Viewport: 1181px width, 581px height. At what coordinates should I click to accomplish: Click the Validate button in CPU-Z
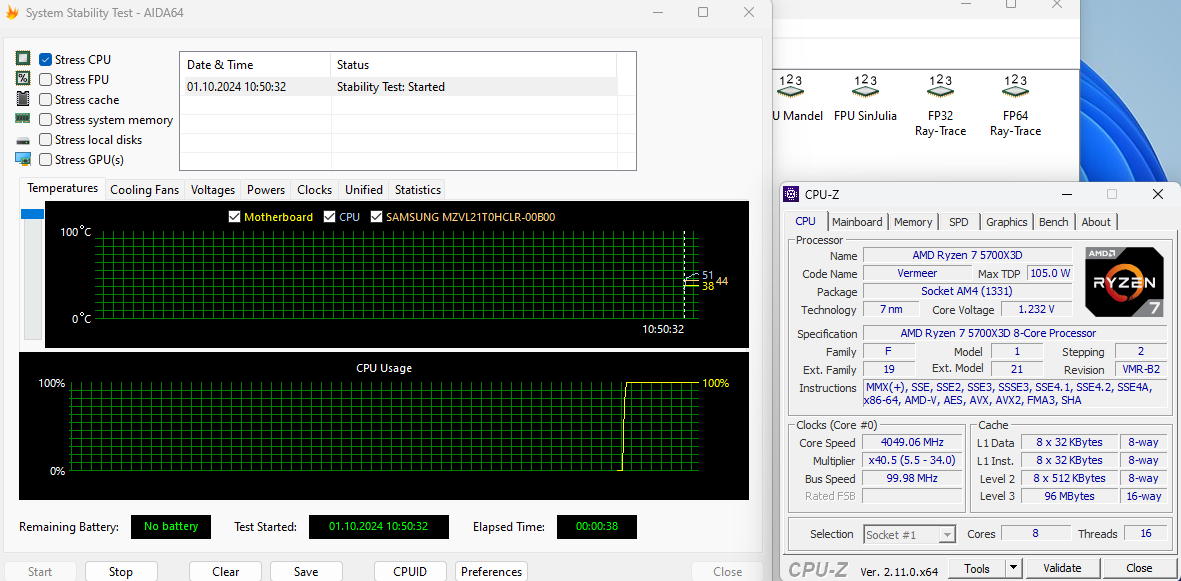(x=1063, y=568)
